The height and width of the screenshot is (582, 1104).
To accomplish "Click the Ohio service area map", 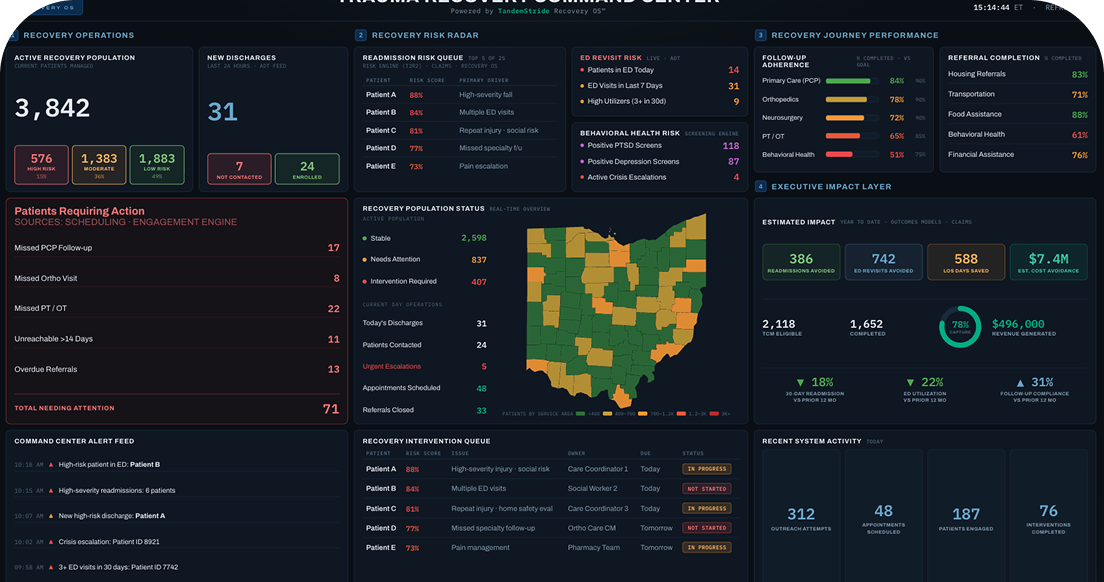I will 616,310.
